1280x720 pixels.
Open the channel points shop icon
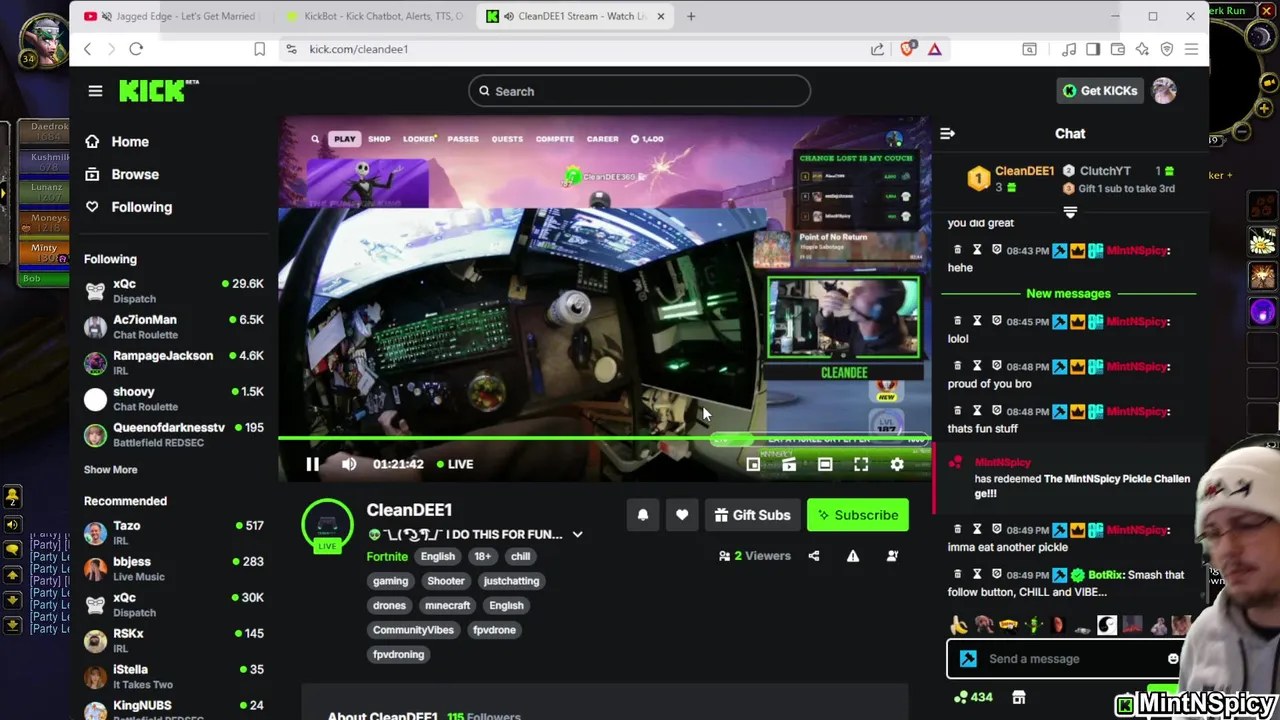tap(1019, 698)
